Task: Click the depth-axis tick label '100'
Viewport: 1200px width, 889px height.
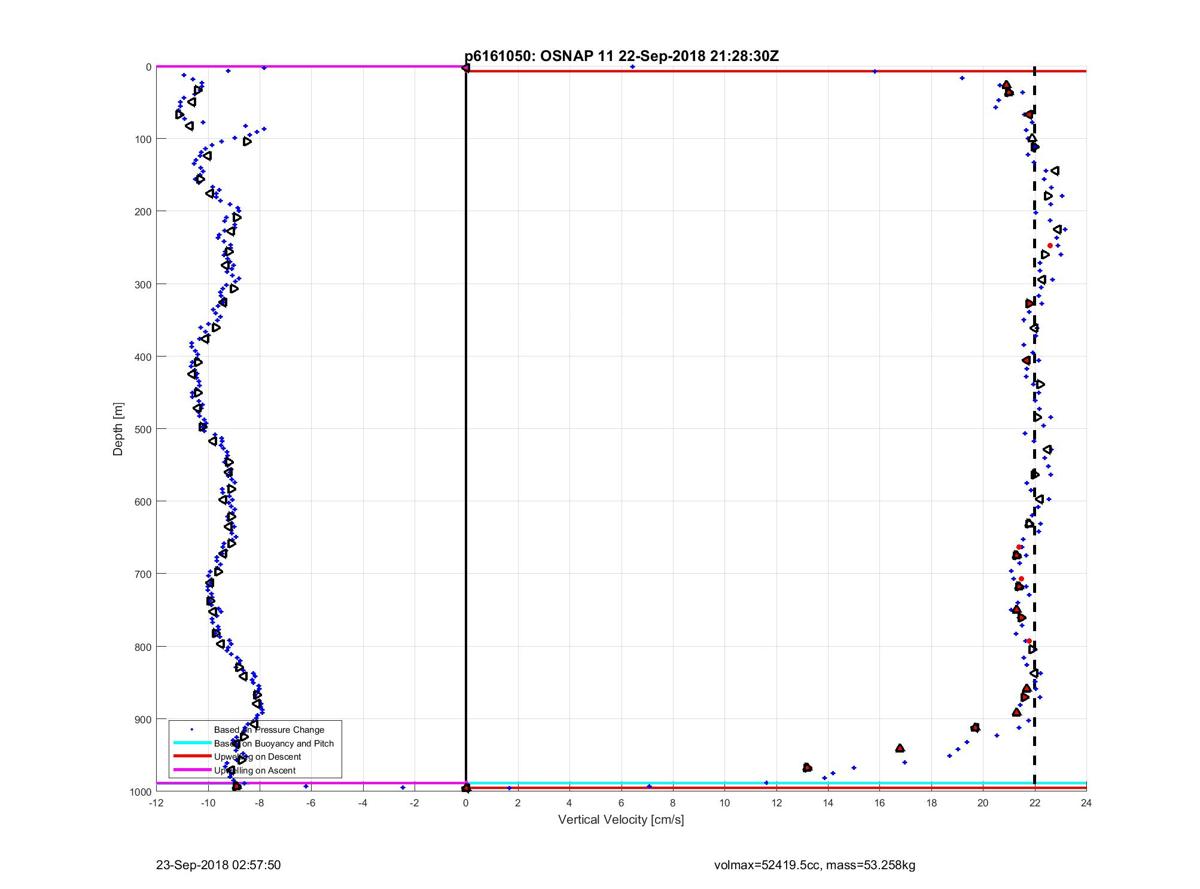Action: pyautogui.click(x=142, y=139)
